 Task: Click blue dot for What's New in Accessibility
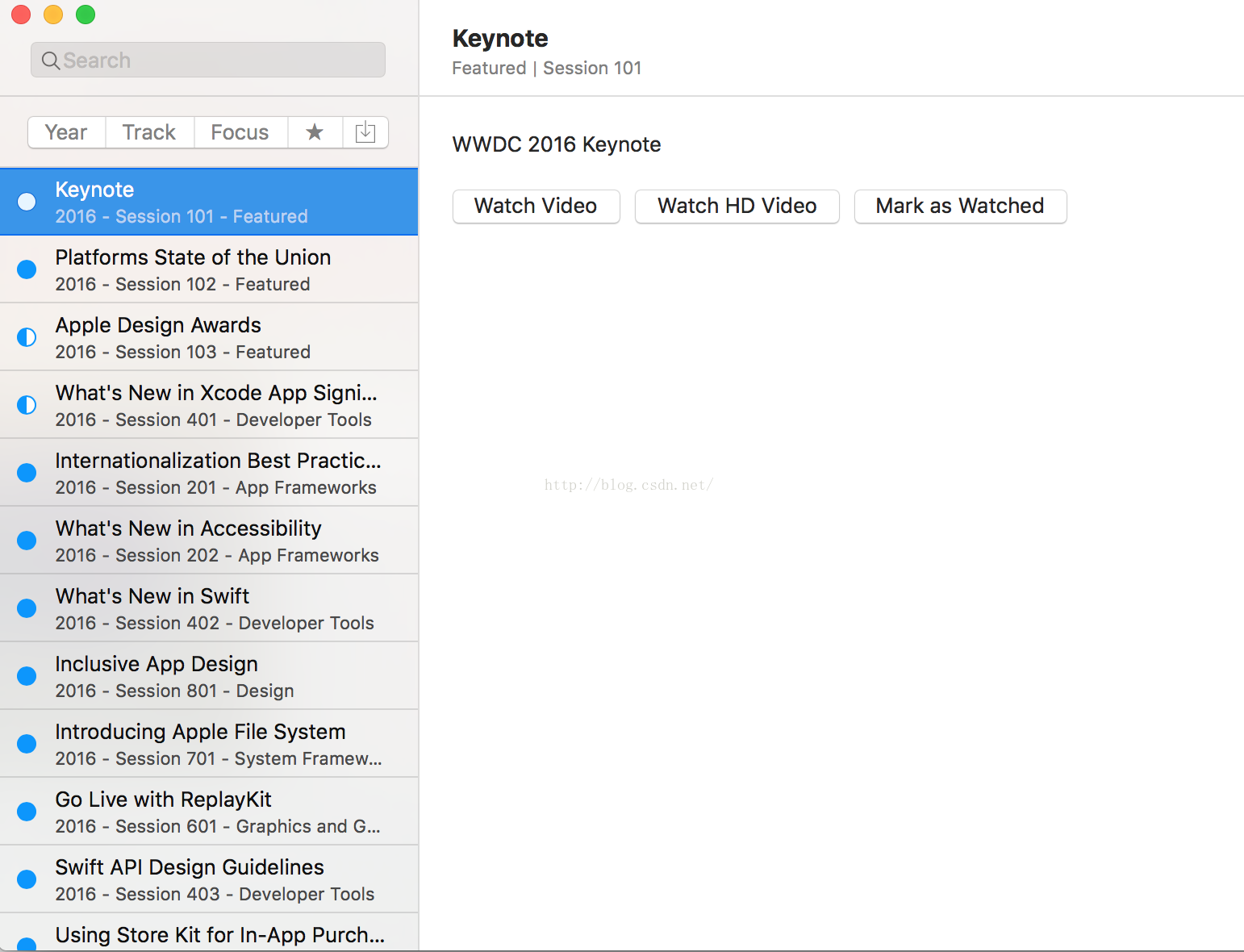pyautogui.click(x=27, y=541)
